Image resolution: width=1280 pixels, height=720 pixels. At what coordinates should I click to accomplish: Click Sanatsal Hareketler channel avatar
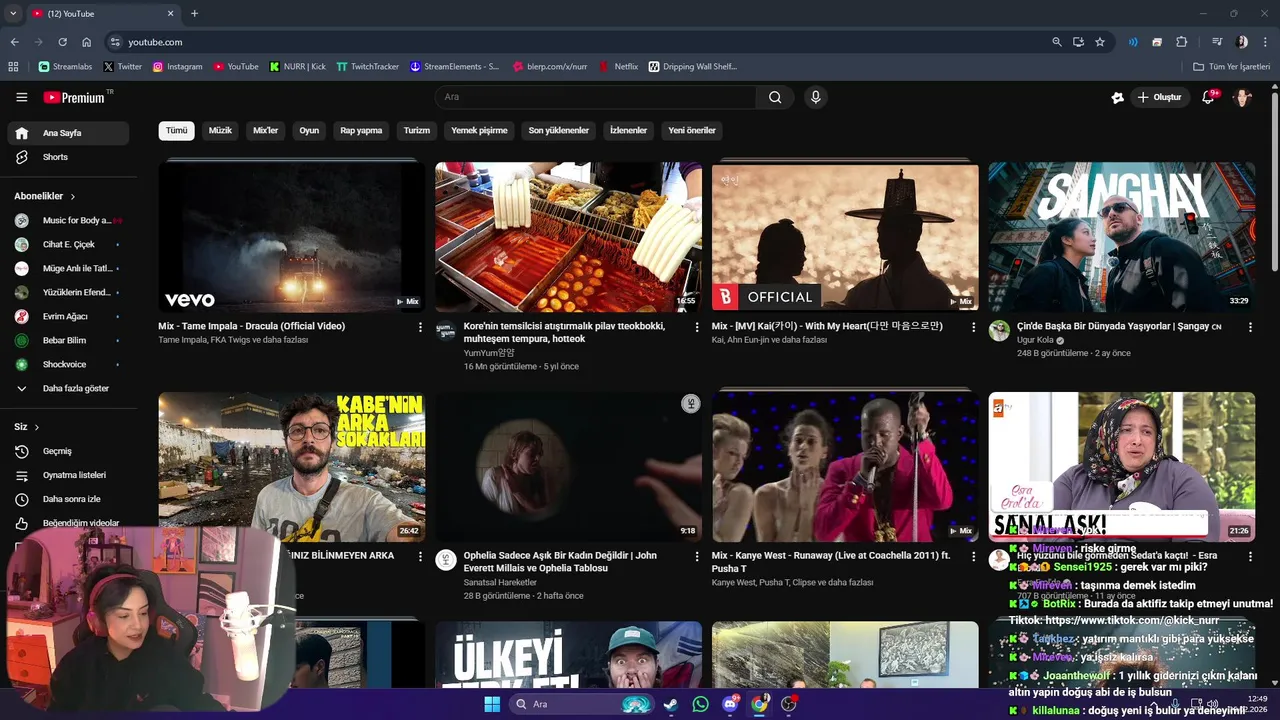click(445, 560)
